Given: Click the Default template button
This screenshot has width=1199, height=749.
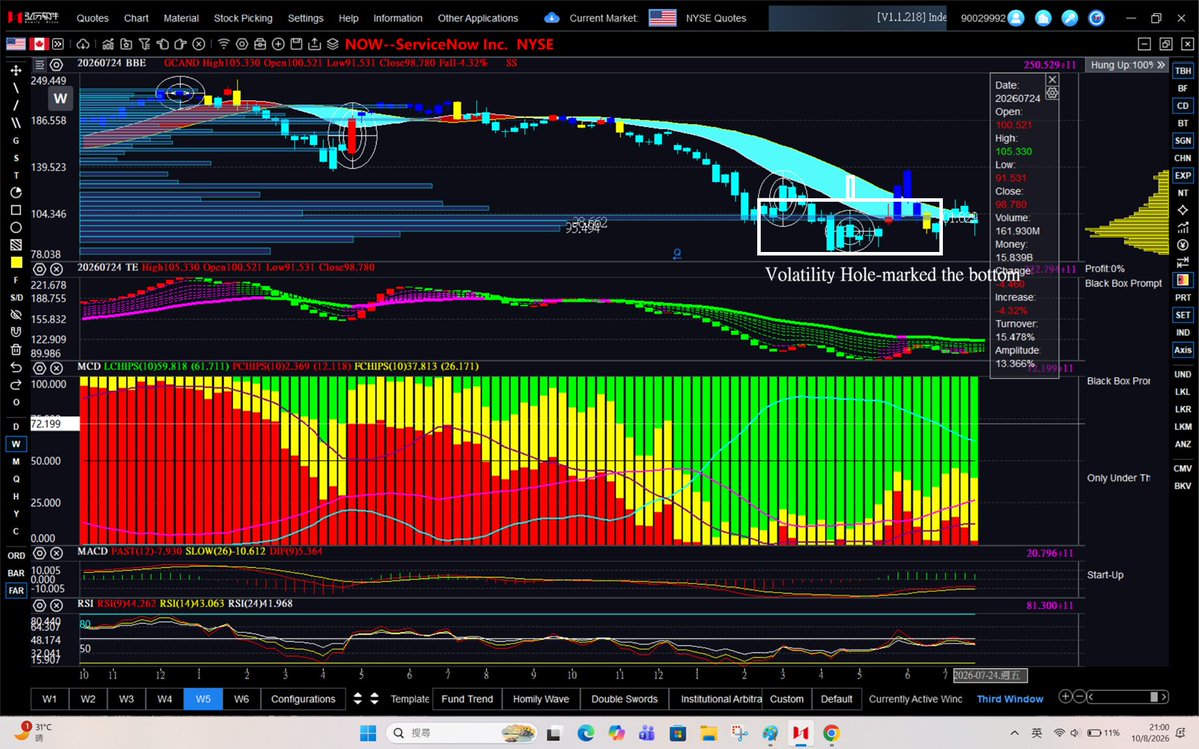Looking at the screenshot, I should (837, 699).
